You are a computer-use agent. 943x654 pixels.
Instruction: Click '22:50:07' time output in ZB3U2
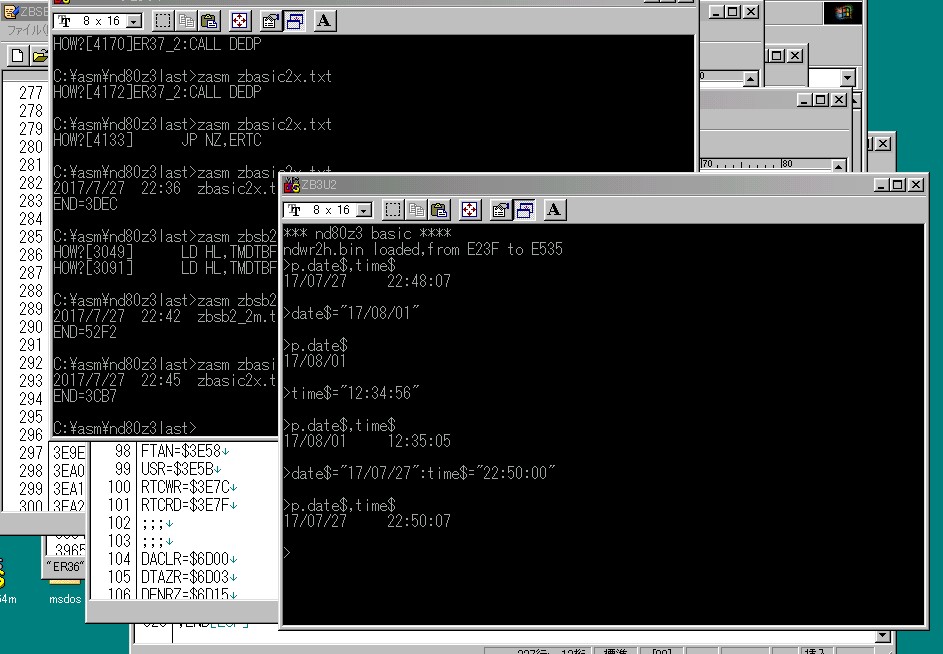419,521
